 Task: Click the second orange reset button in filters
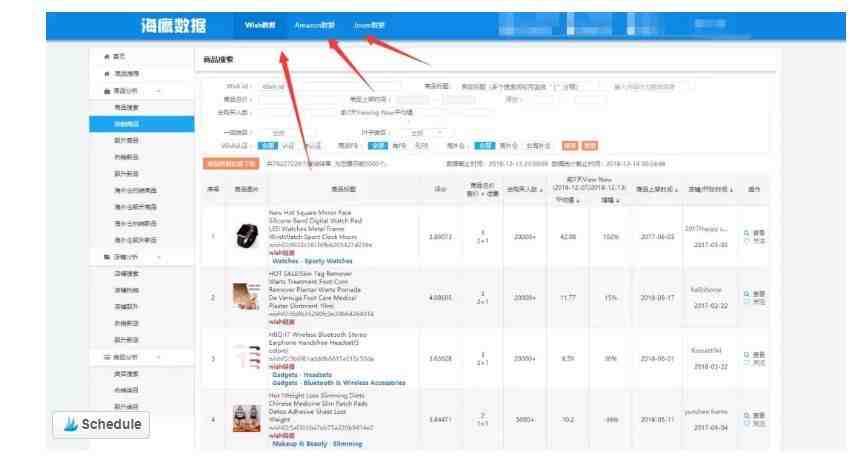tap(590, 146)
